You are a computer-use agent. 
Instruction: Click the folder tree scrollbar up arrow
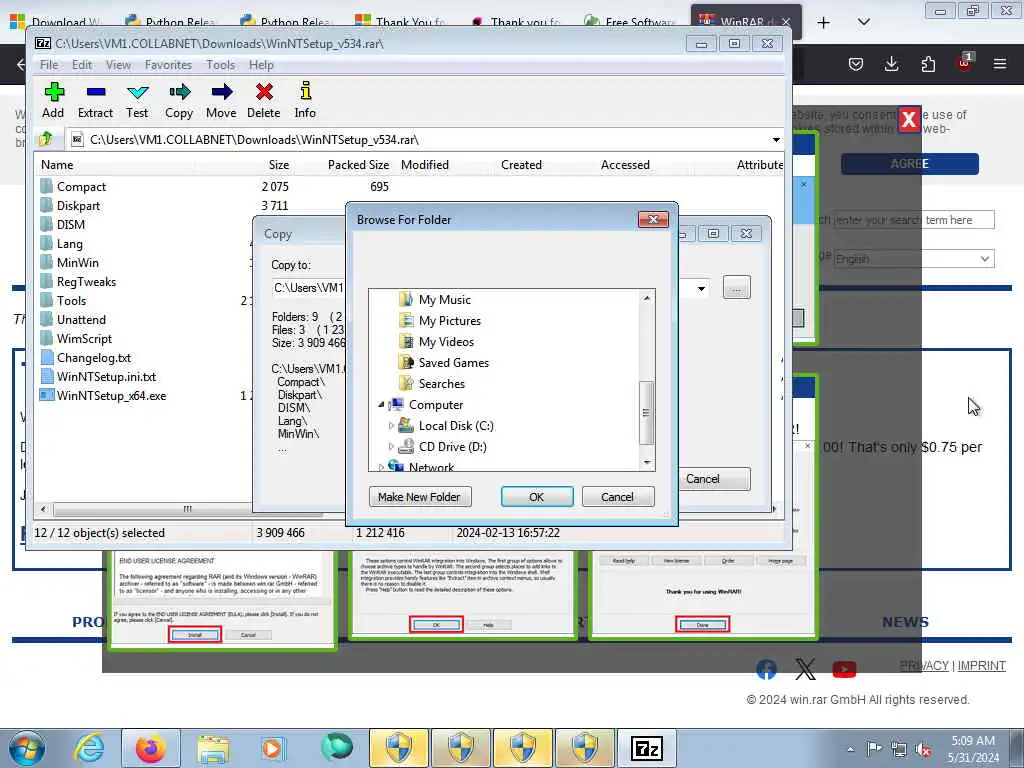point(647,298)
